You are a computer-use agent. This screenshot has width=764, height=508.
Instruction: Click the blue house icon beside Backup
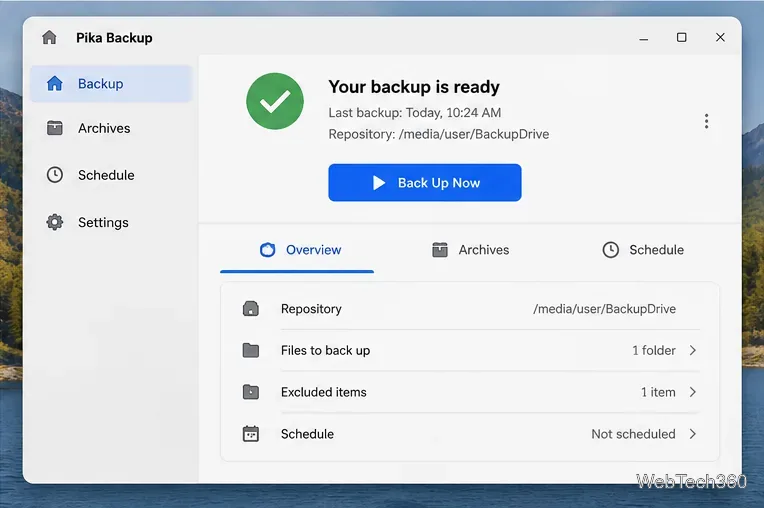tap(55, 83)
